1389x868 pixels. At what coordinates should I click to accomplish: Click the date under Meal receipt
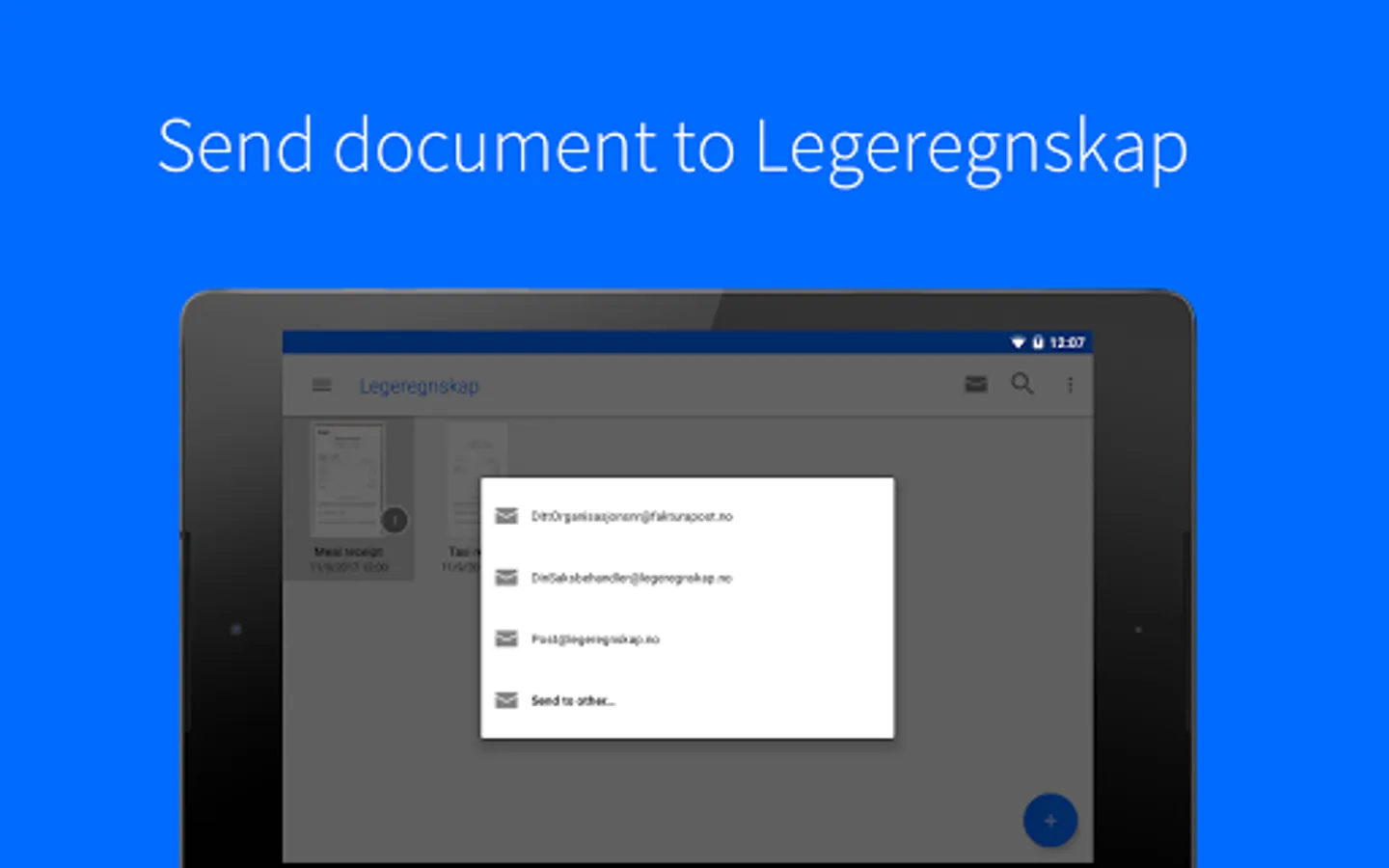pyautogui.click(x=348, y=567)
